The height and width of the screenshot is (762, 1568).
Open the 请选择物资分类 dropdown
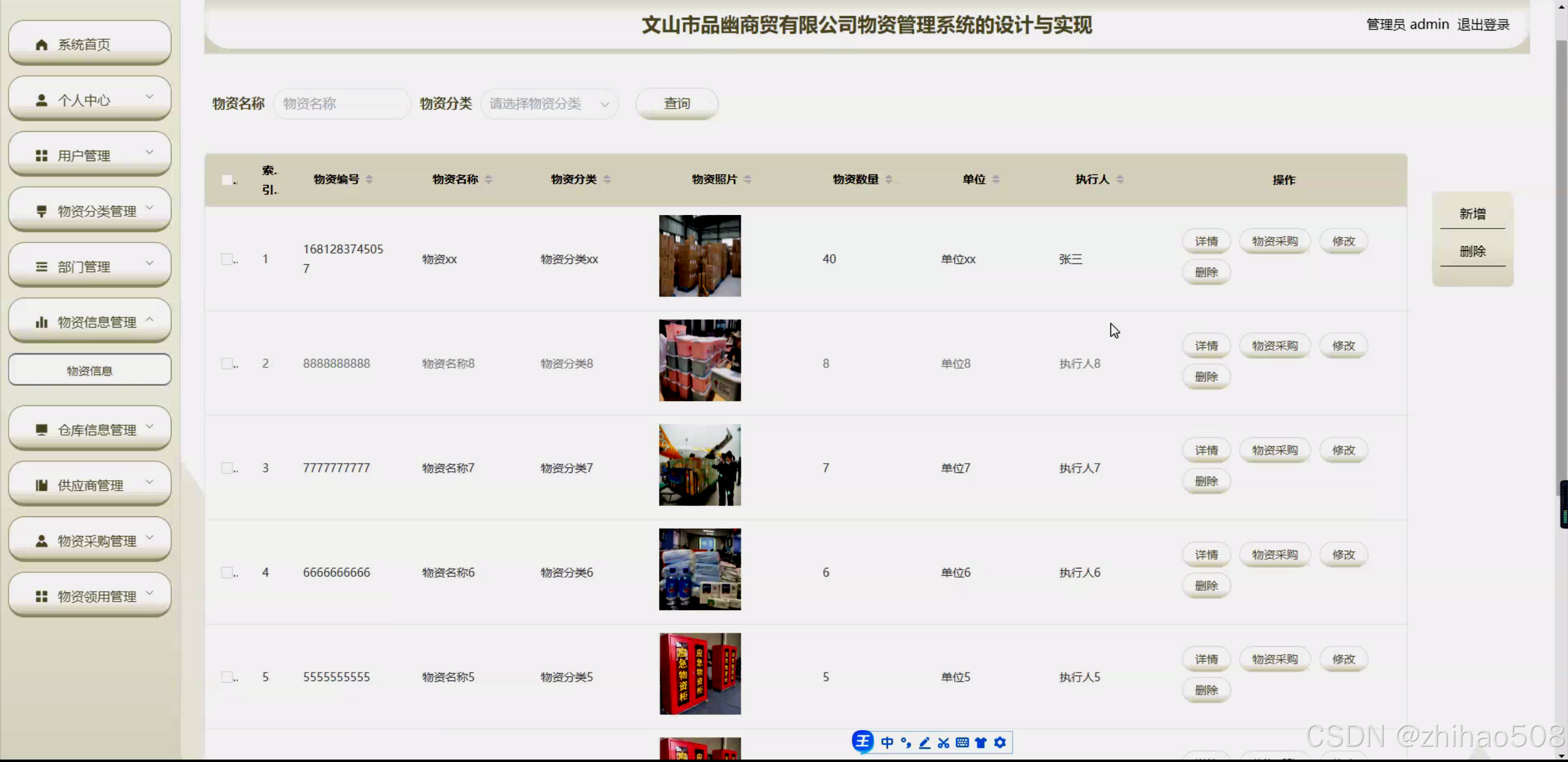549,104
